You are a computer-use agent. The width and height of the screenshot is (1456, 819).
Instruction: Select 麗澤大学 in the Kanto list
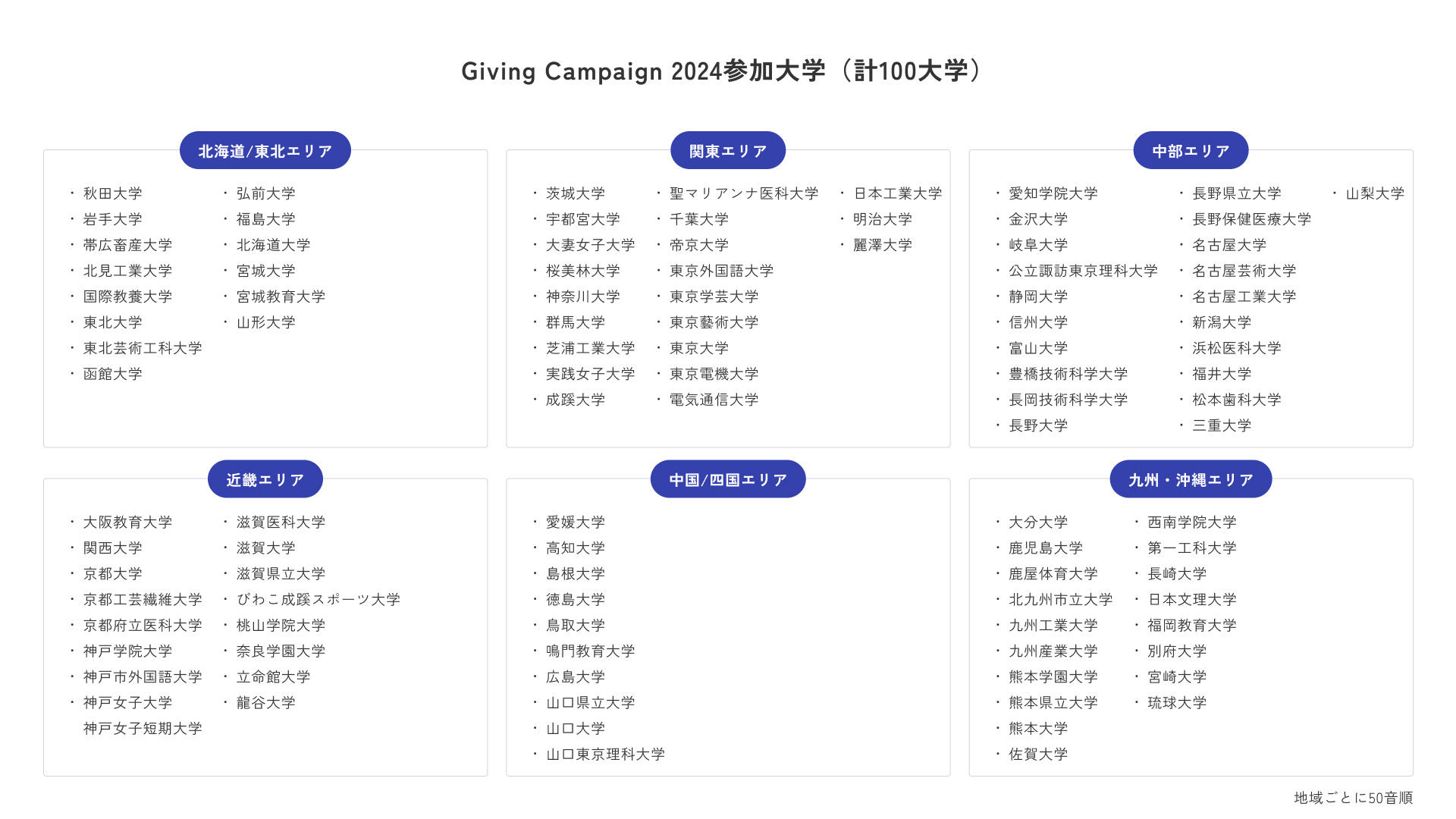pyautogui.click(x=882, y=245)
